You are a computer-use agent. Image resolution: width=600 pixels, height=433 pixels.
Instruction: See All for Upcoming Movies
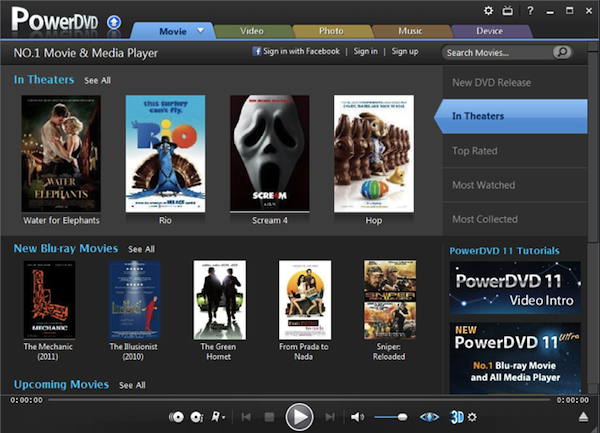132,385
